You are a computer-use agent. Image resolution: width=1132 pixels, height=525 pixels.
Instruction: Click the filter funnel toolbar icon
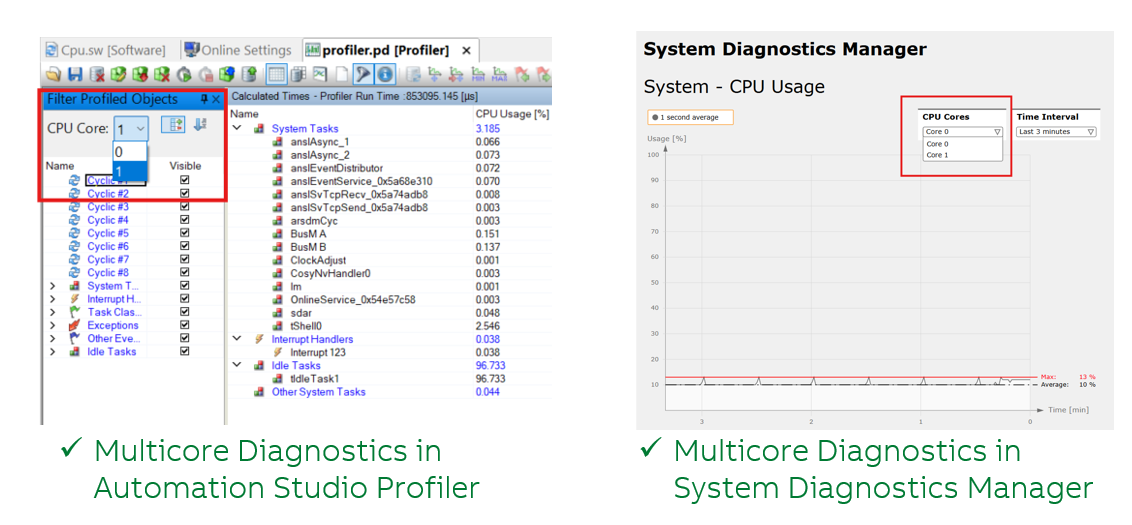[x=363, y=74]
